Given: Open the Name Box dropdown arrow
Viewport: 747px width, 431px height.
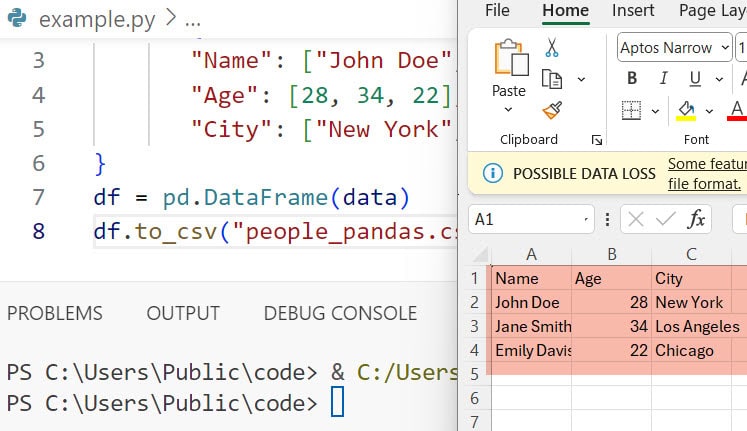Looking at the screenshot, I should tap(586, 220).
